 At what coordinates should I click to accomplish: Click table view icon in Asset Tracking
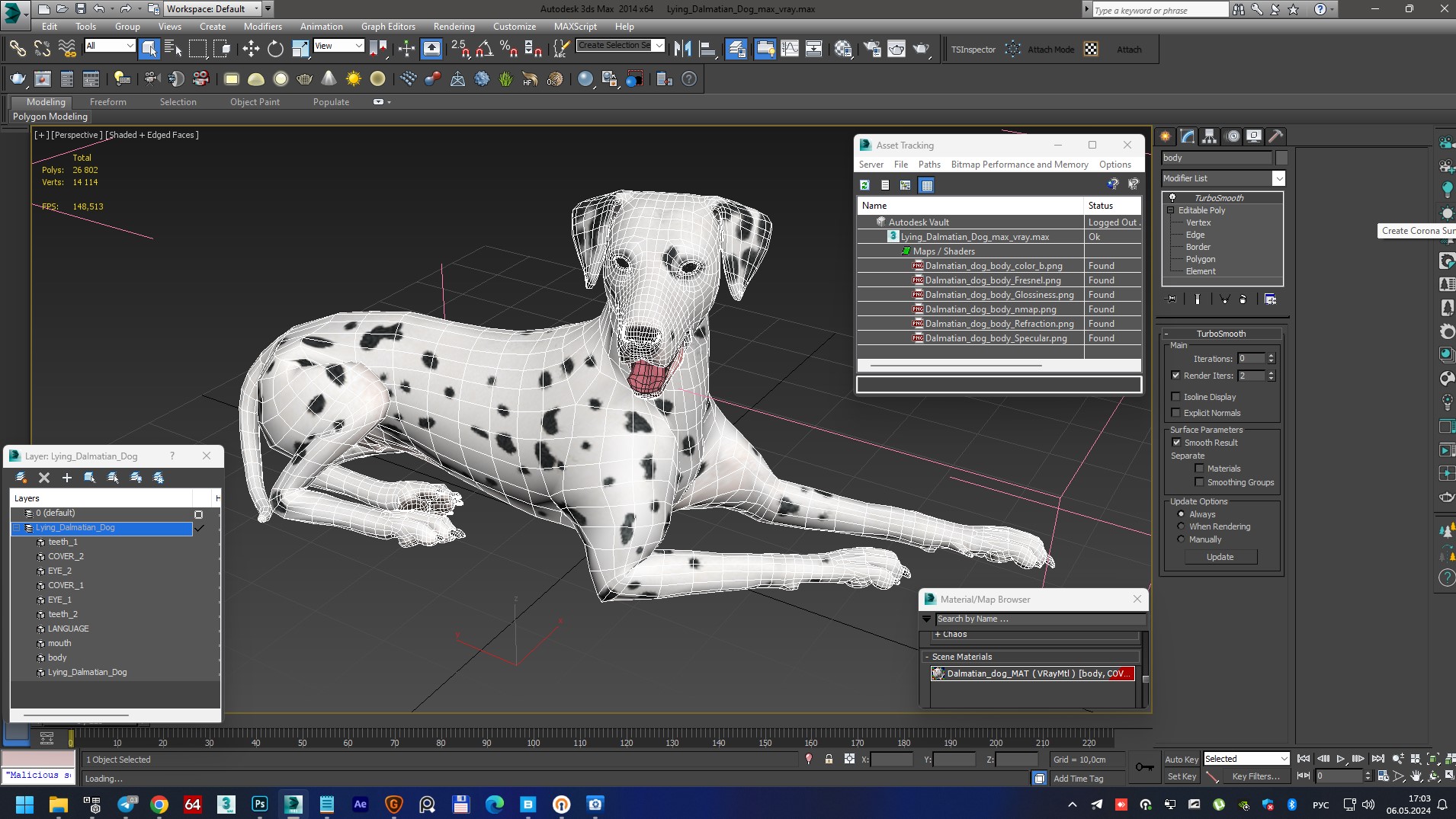click(x=926, y=185)
